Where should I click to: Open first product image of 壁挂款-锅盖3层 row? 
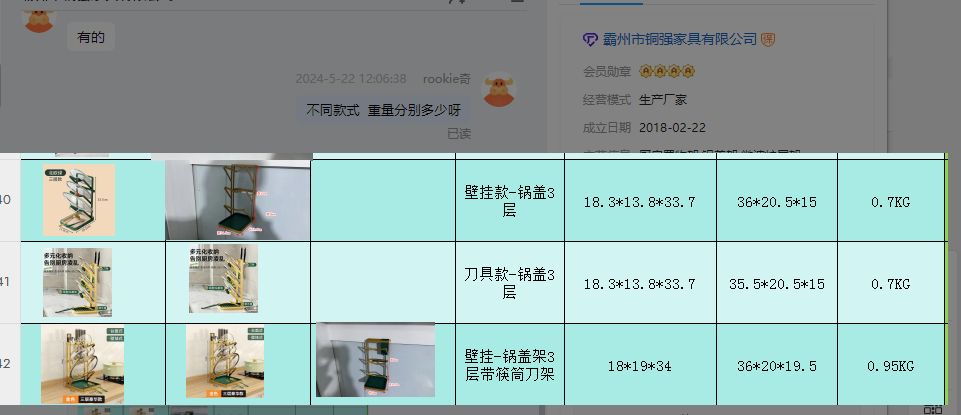pyautogui.click(x=78, y=200)
